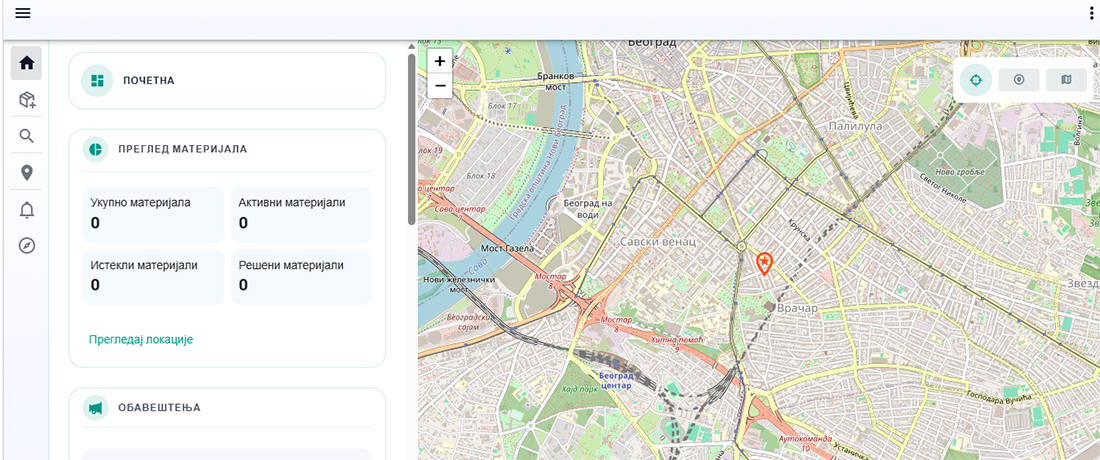
Task: Click the Савски венац map label
Action: point(657,241)
